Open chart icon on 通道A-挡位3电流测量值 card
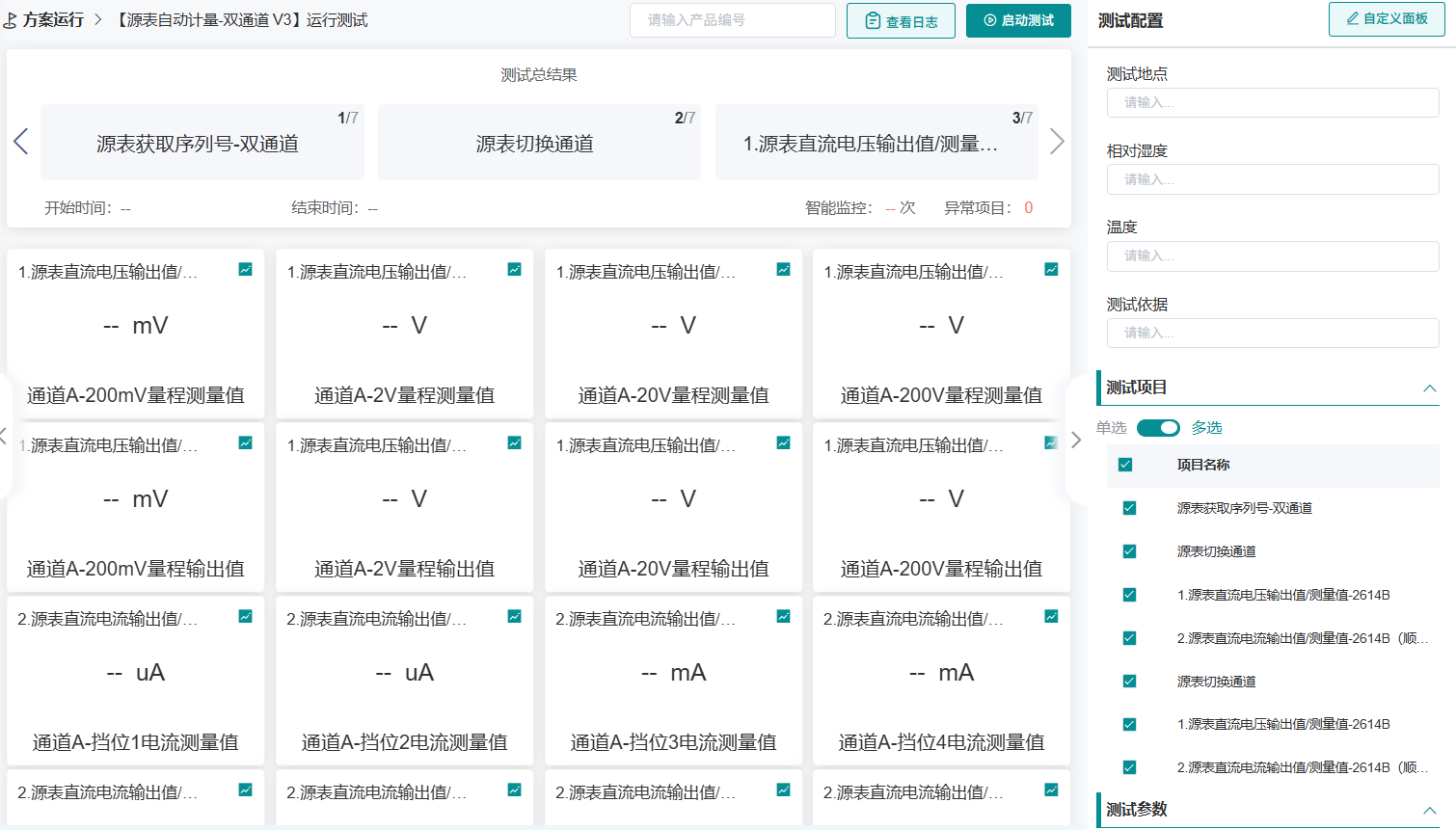Screen dimensions: 1456x830 [784, 617]
